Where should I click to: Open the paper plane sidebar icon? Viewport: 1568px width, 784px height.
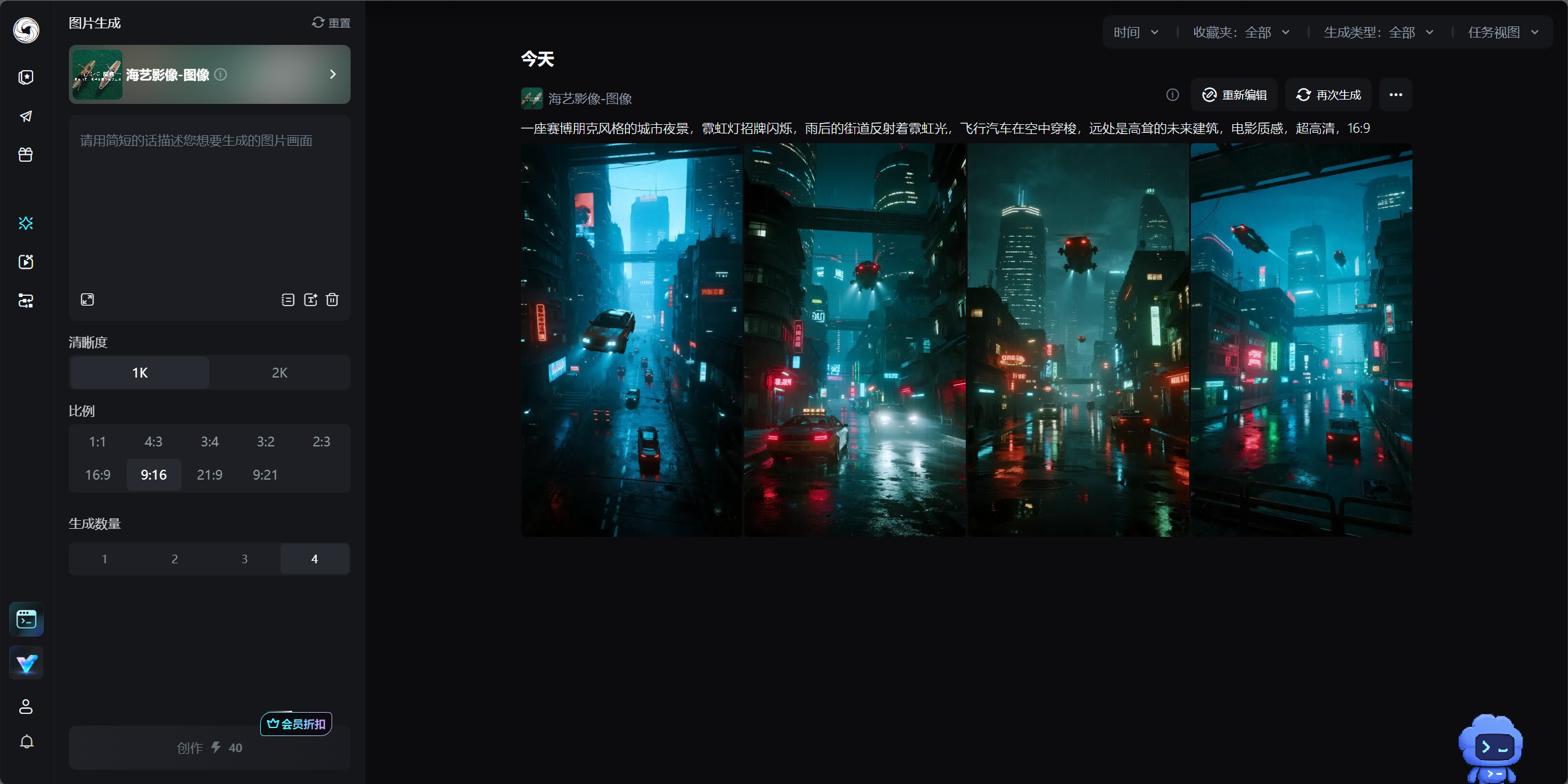[x=26, y=116]
